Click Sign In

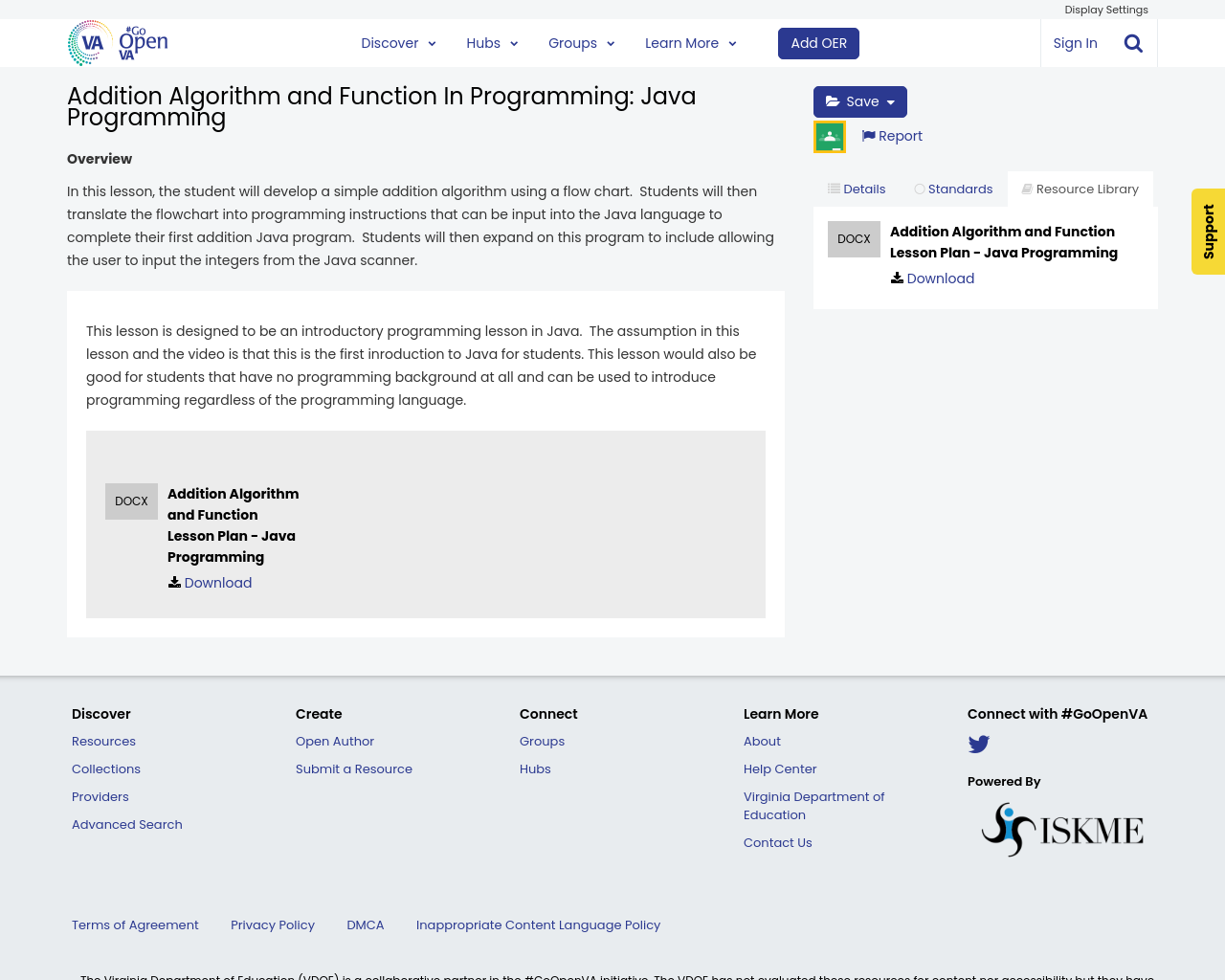(x=1075, y=43)
